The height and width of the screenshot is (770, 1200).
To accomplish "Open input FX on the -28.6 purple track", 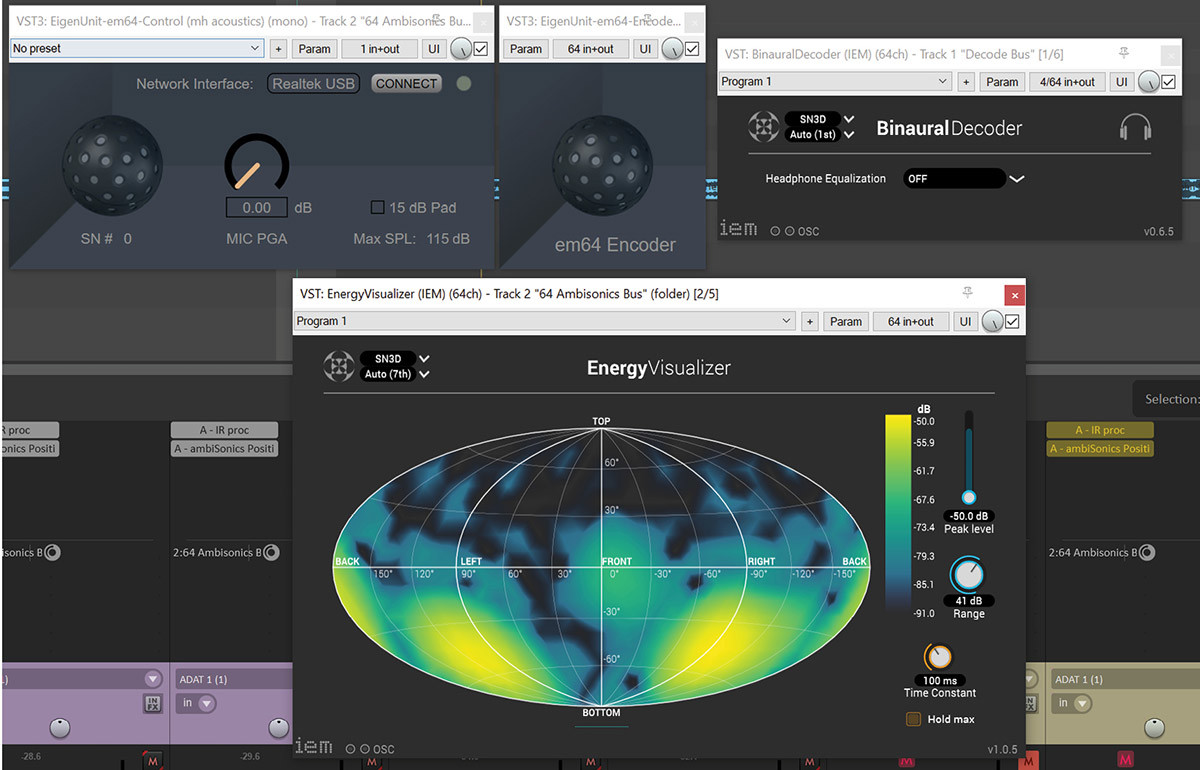I will pyautogui.click(x=152, y=703).
